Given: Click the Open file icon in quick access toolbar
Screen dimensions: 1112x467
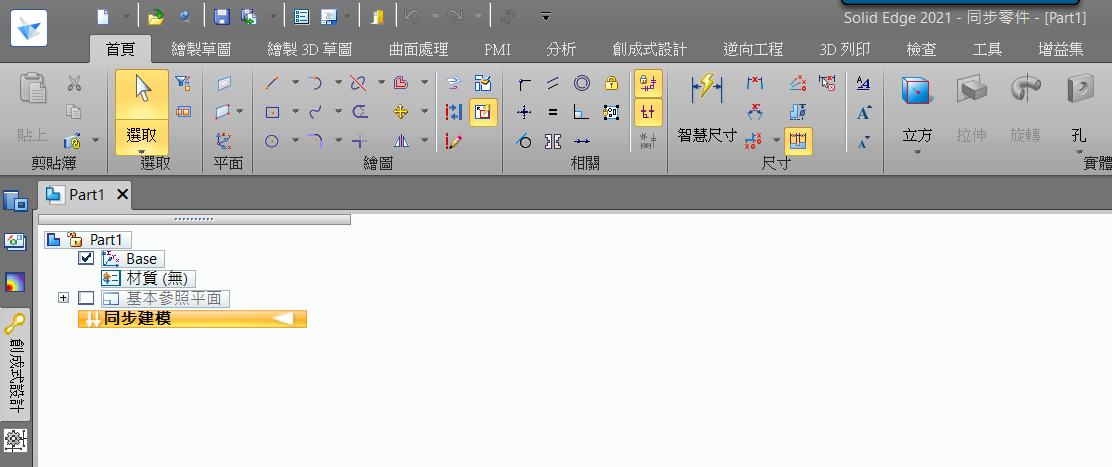Looking at the screenshot, I should tap(155, 16).
